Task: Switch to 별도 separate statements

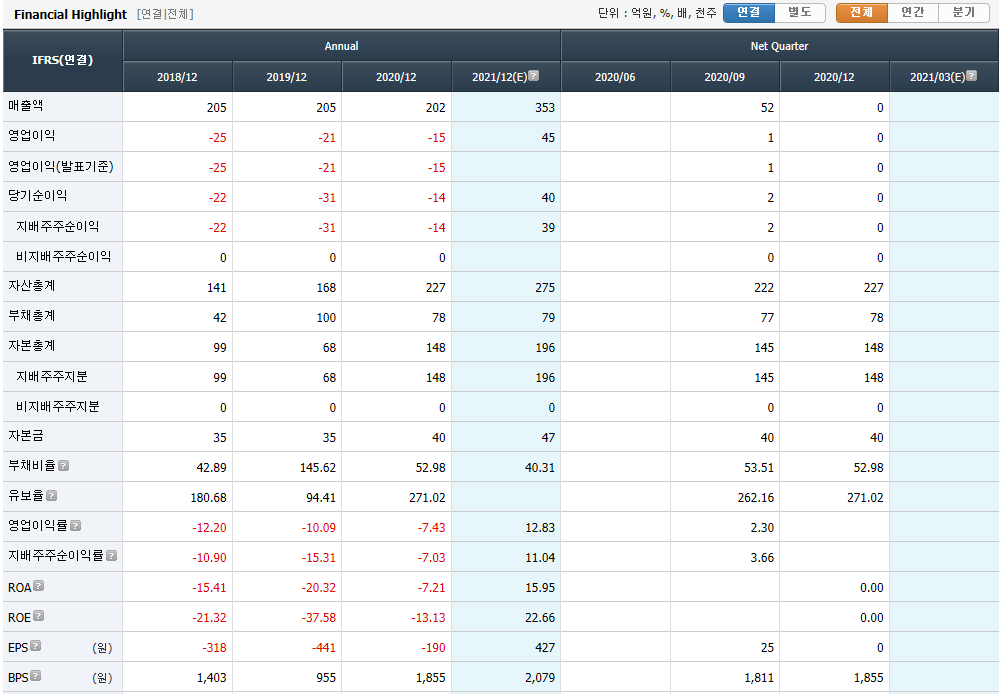Action: click(x=800, y=13)
